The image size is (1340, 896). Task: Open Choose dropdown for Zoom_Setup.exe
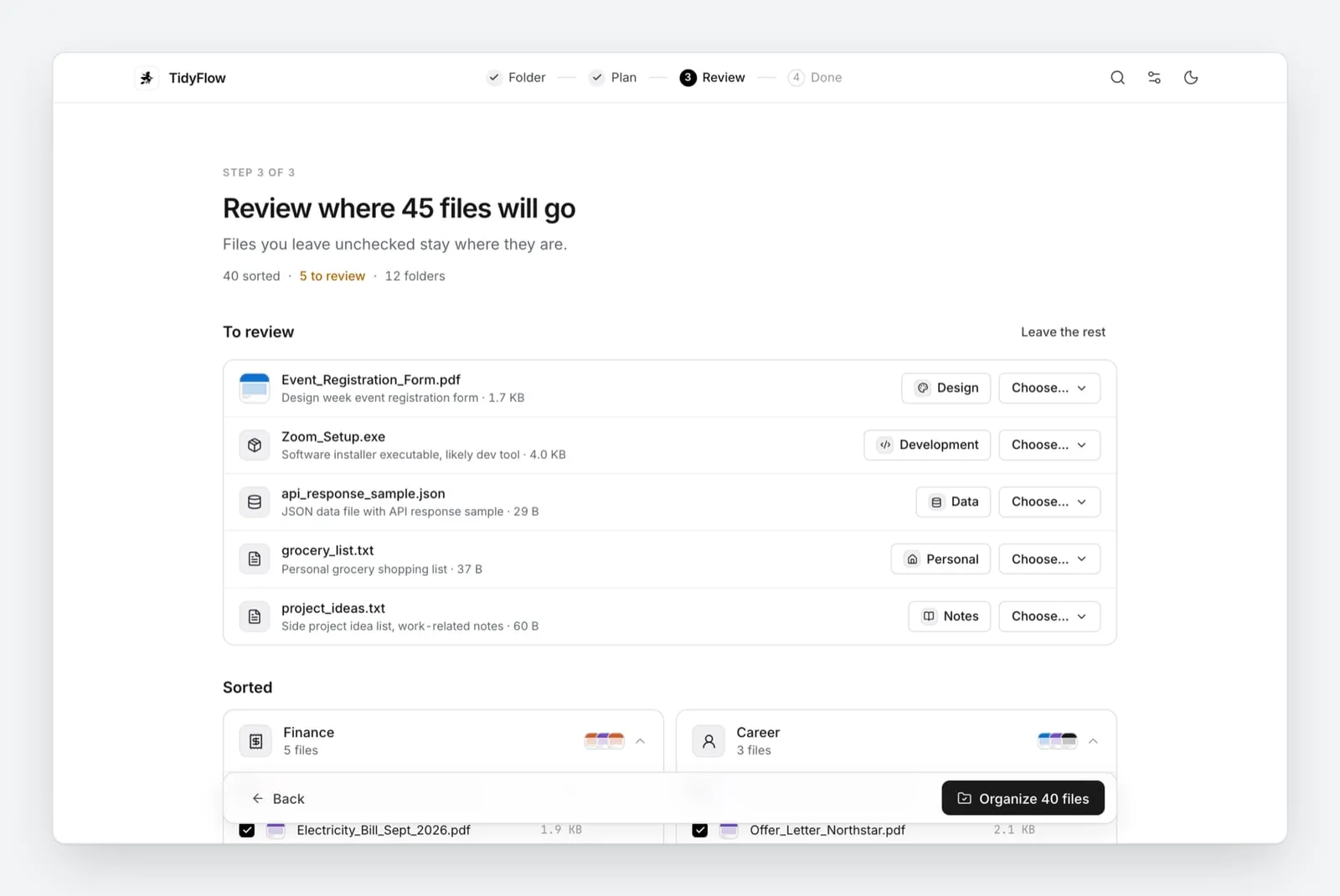1049,445
